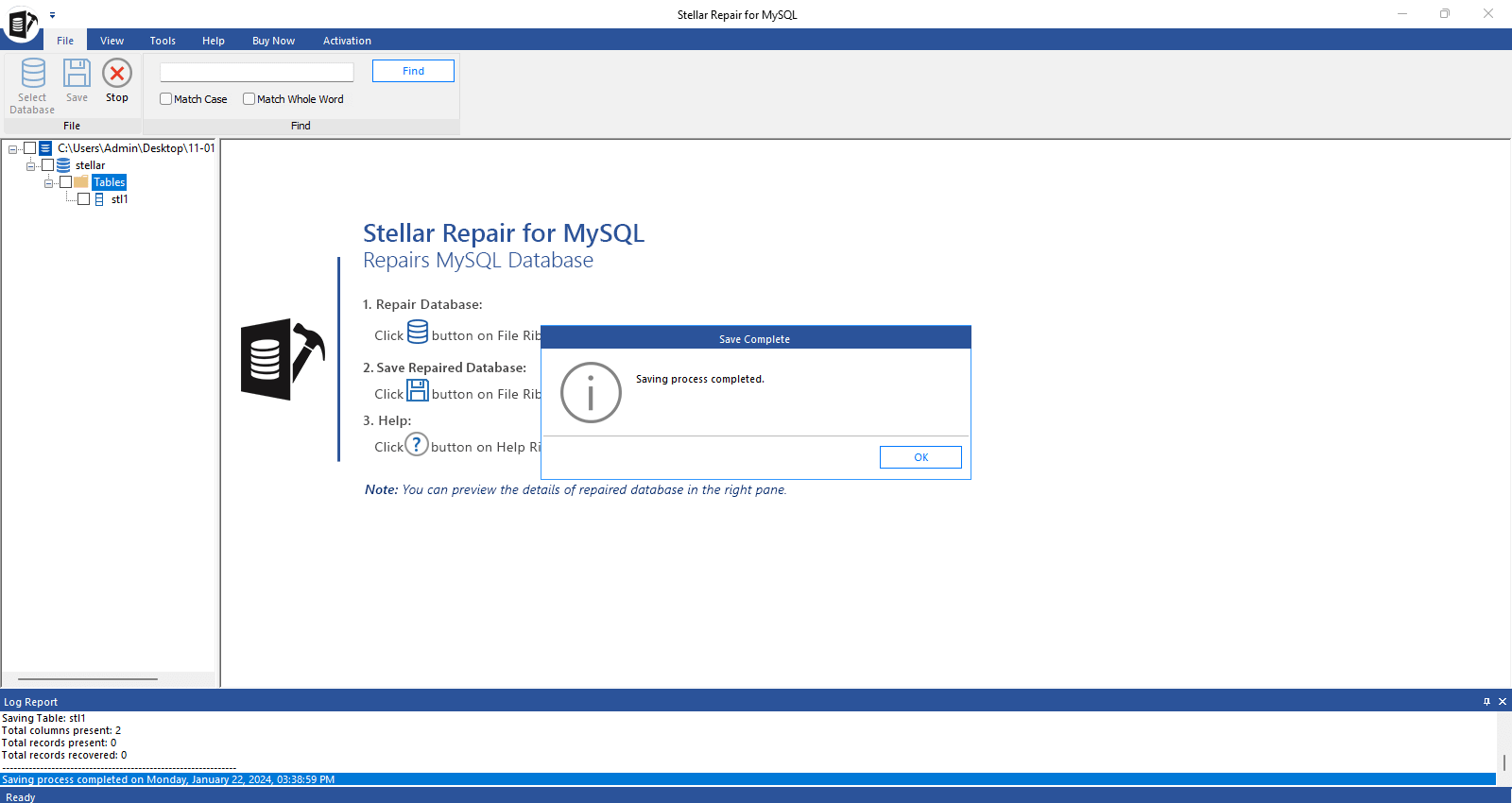Click the database icon in Repair Database step
Viewport: 1512px width, 803px height.
(418, 332)
